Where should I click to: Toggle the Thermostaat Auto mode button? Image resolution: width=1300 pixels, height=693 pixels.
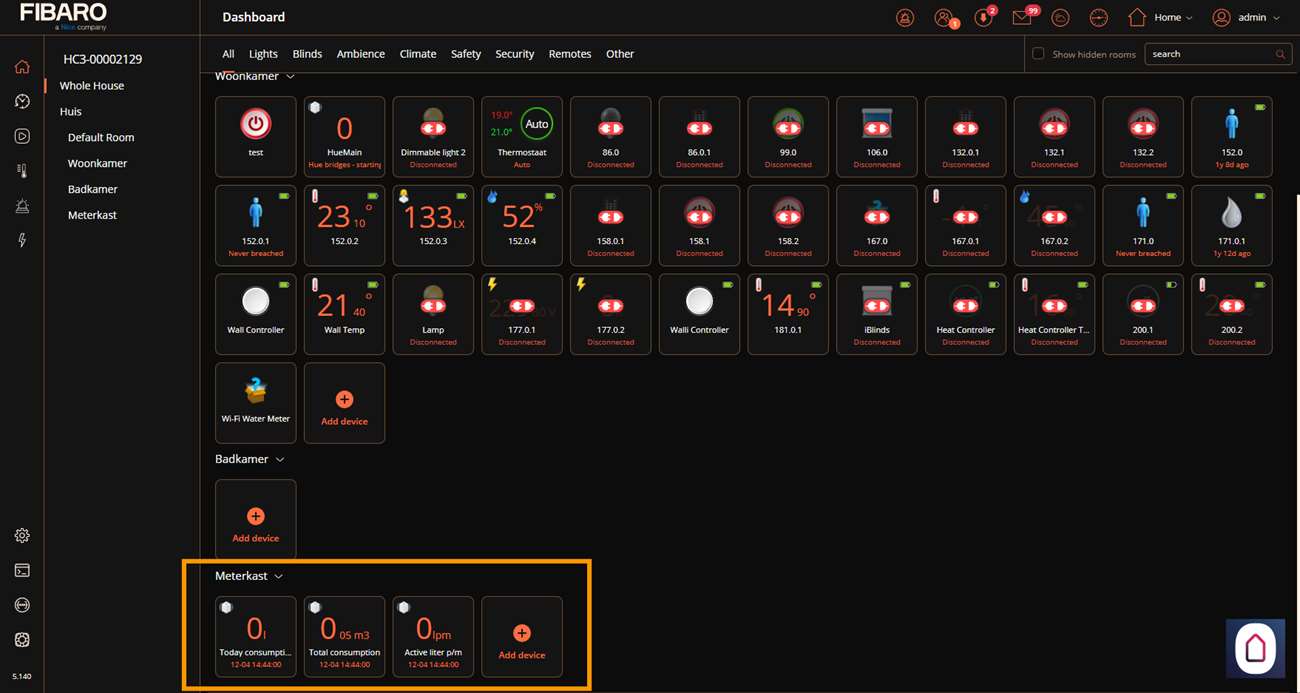537,125
